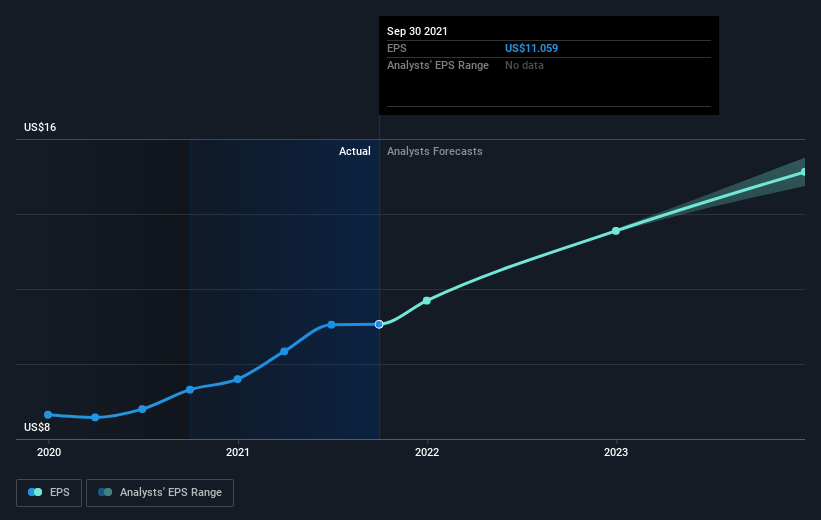Click the Actual label
Image resolution: width=821 pixels, height=520 pixels.
click(354, 151)
